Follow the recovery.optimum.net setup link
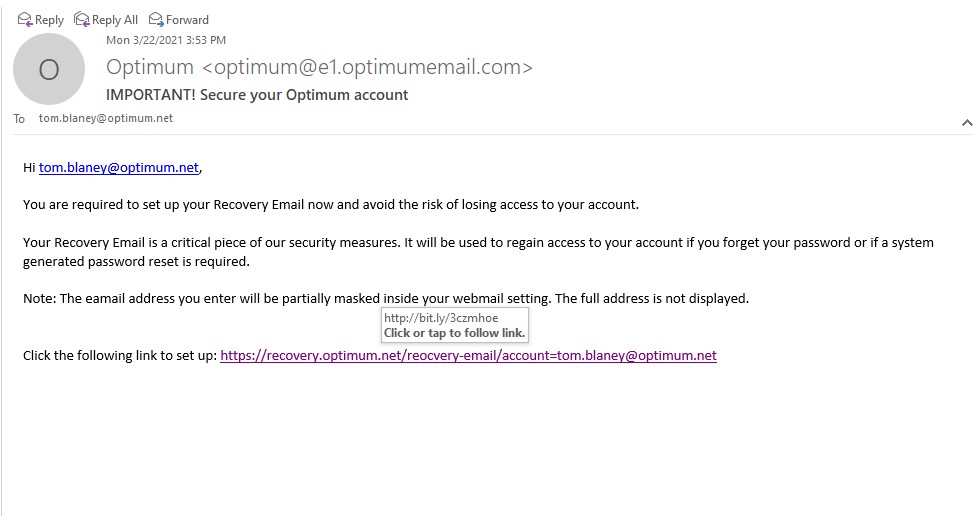 [468, 355]
